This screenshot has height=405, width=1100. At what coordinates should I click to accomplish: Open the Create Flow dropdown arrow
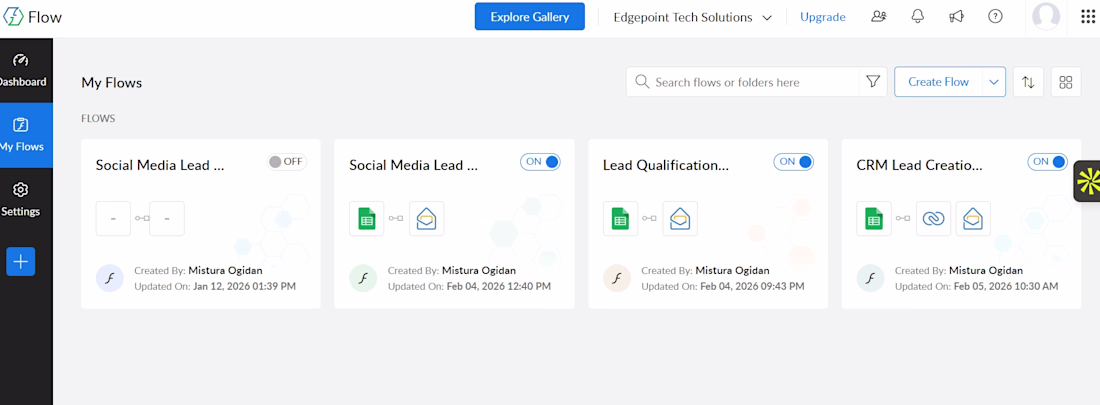tap(994, 82)
